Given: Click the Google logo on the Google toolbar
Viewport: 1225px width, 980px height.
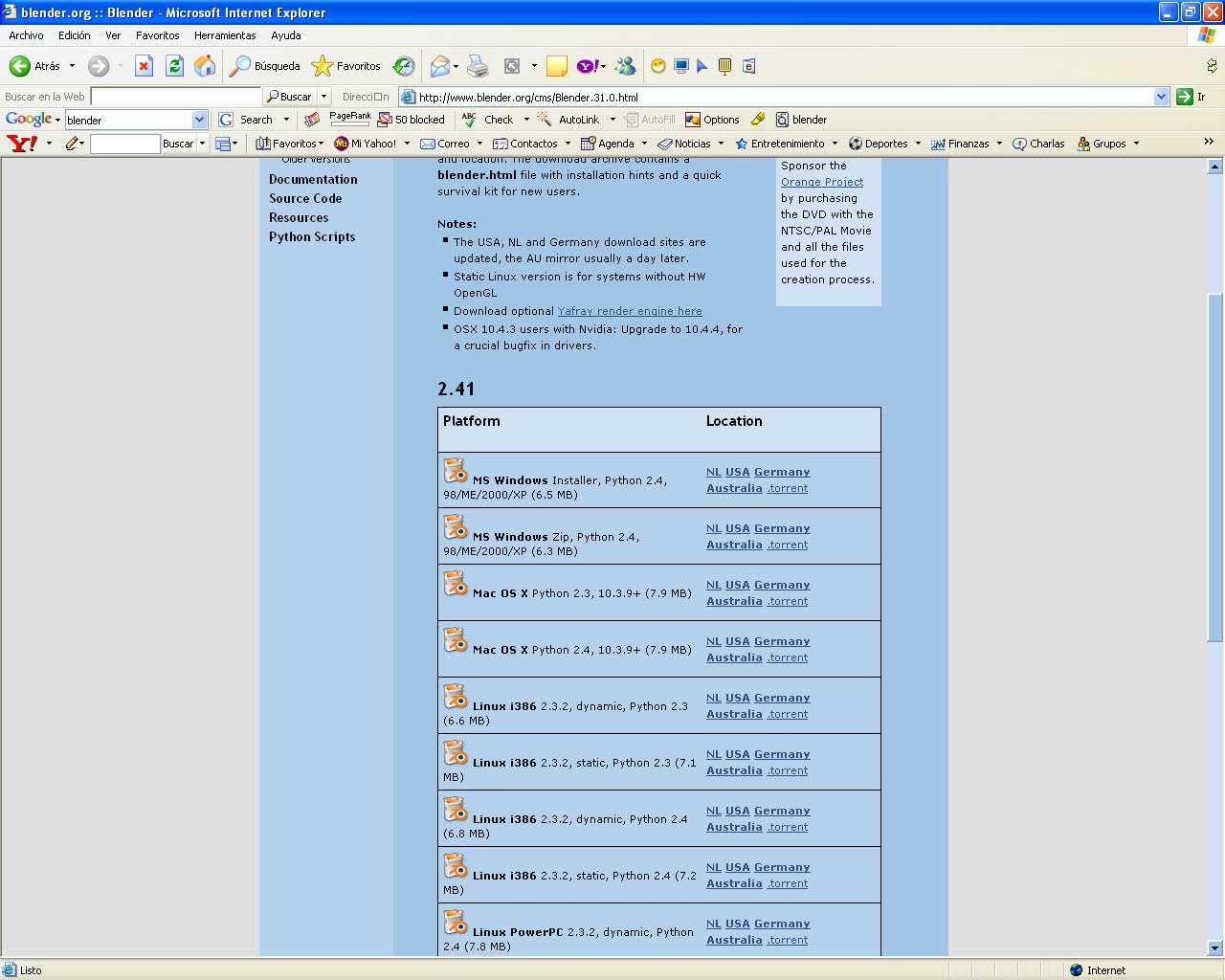Looking at the screenshot, I should [x=29, y=120].
